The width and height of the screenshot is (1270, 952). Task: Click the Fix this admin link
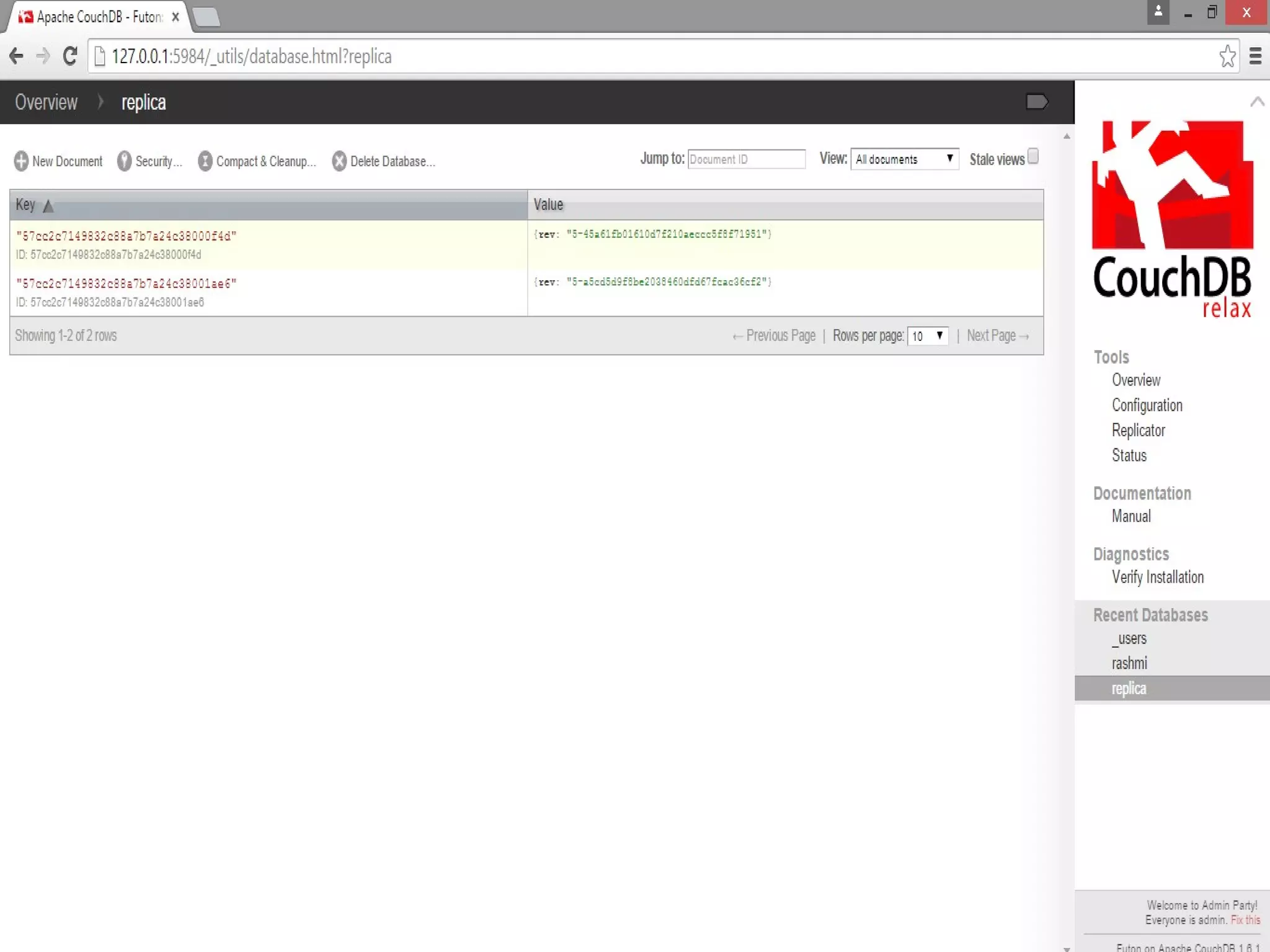(1245, 920)
